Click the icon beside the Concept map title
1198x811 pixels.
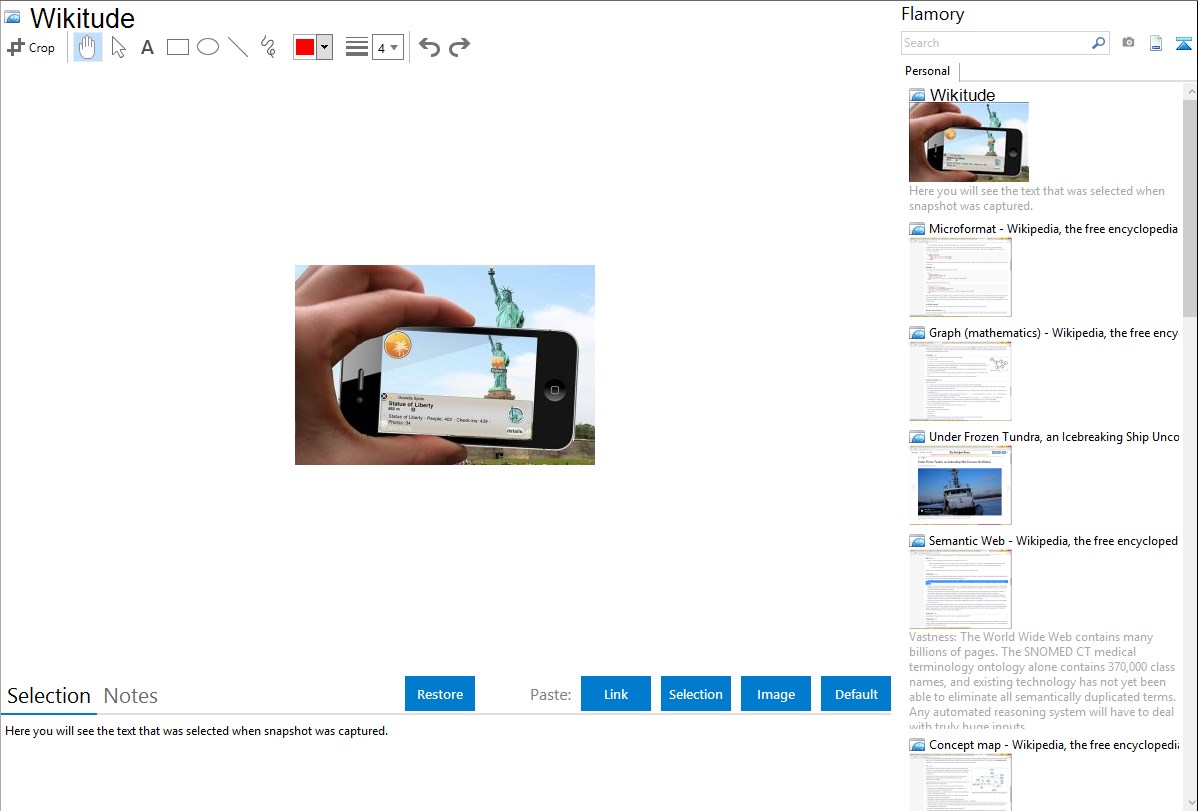(x=918, y=745)
